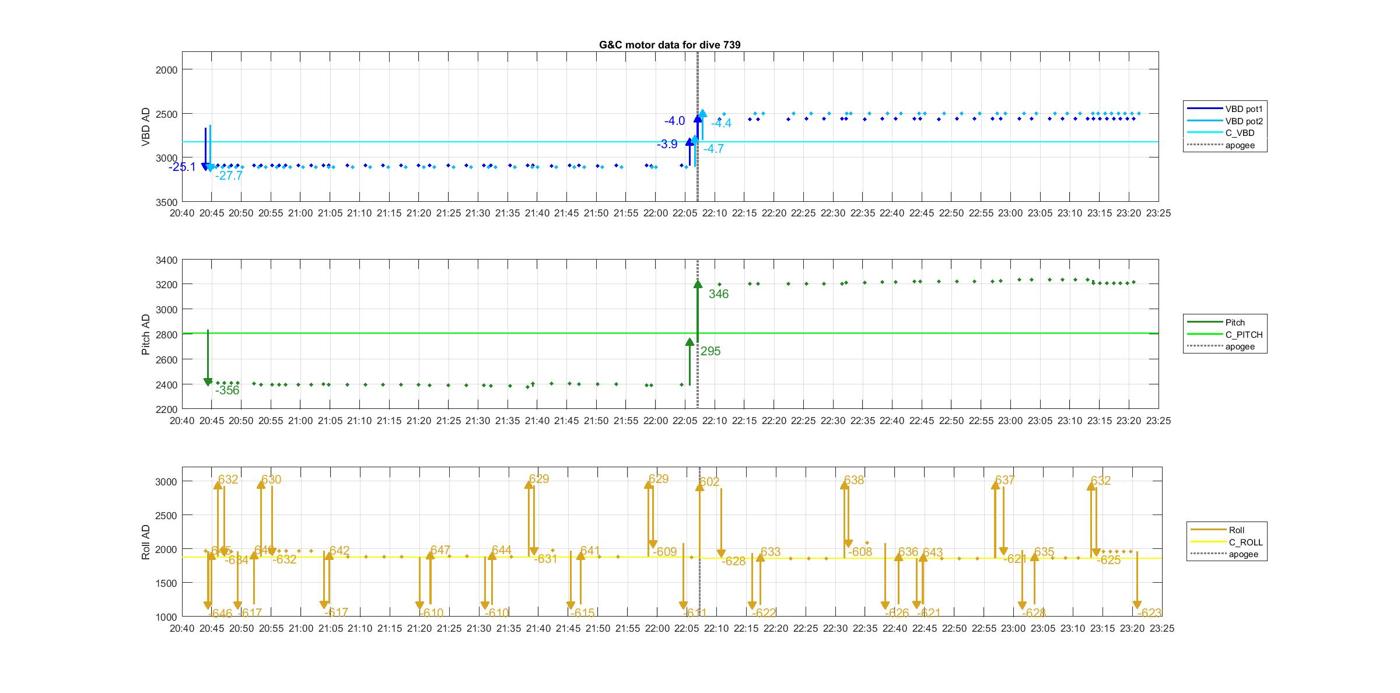Screen dimensions: 1400x693
Task: Click the '644' roll annotation
Action: [x=501, y=551]
